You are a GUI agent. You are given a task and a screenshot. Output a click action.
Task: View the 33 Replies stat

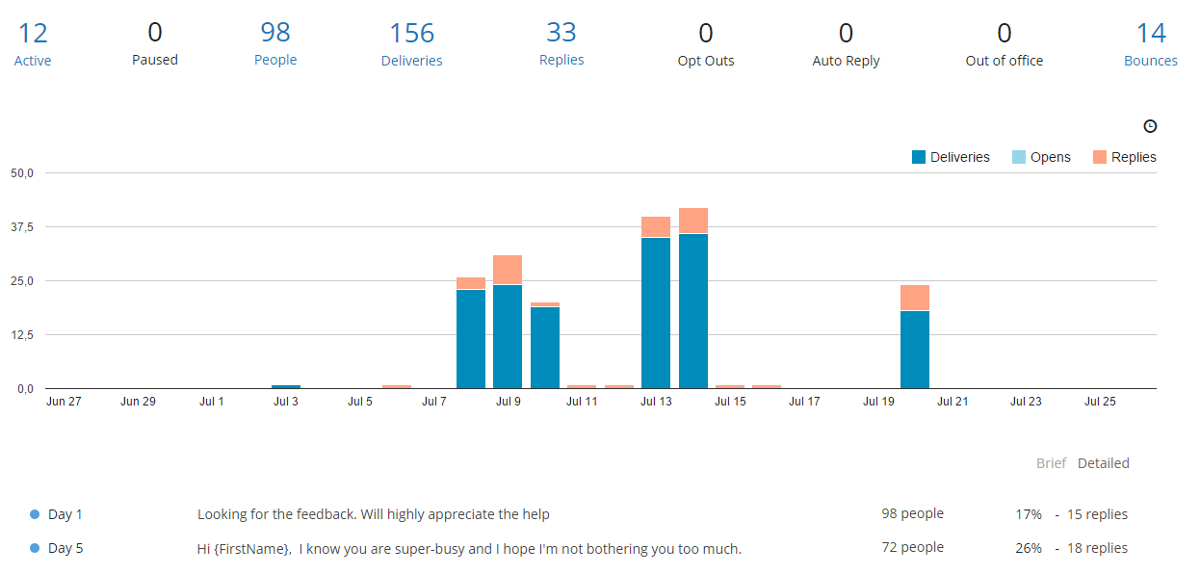coord(561,44)
